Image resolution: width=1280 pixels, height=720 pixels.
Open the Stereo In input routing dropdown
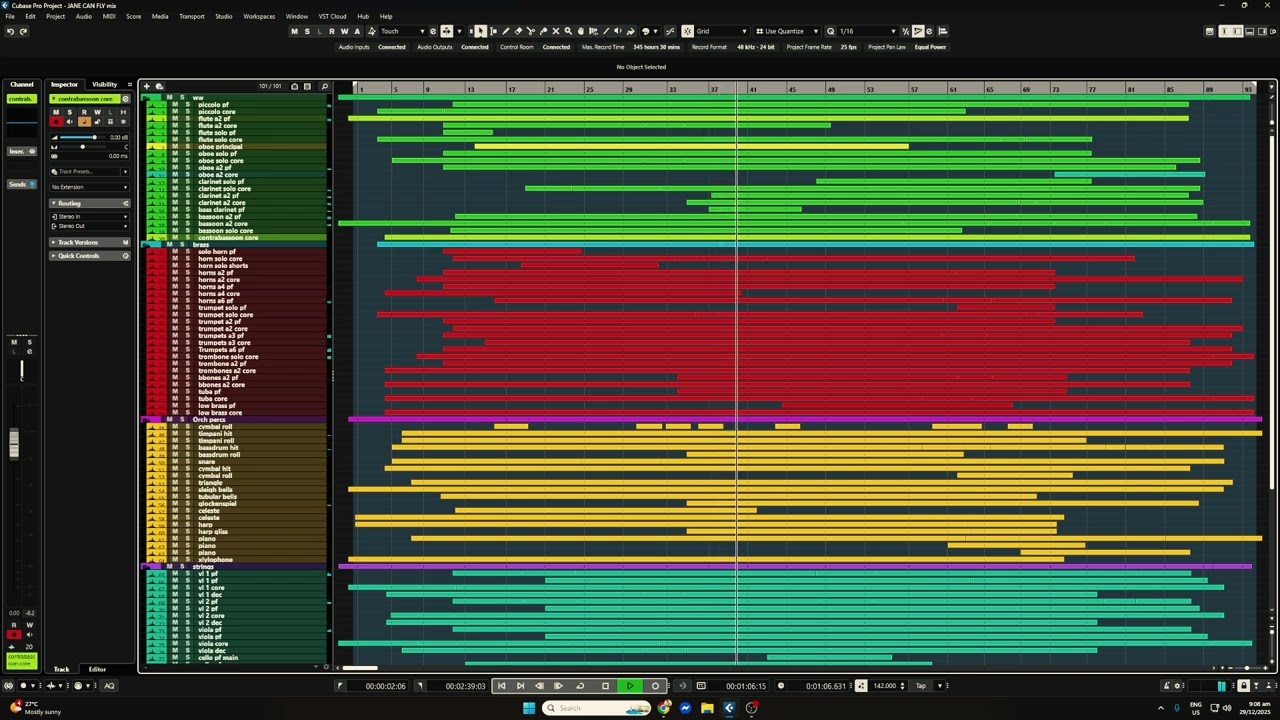pos(90,216)
